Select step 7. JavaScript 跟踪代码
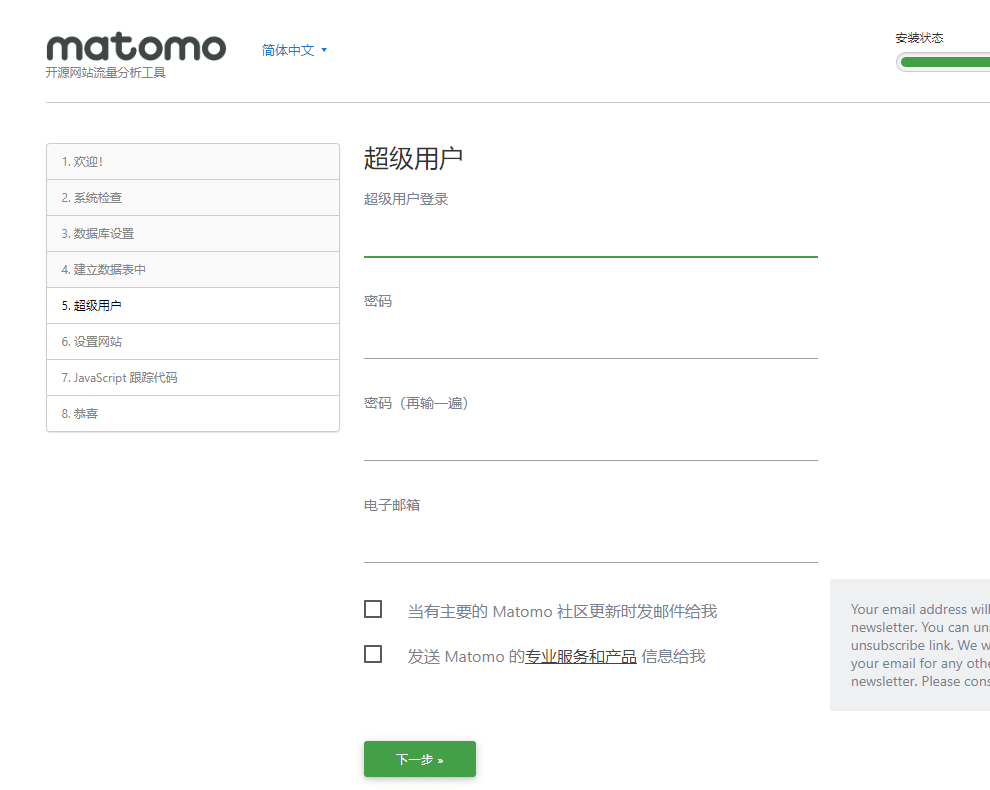 click(x=193, y=378)
